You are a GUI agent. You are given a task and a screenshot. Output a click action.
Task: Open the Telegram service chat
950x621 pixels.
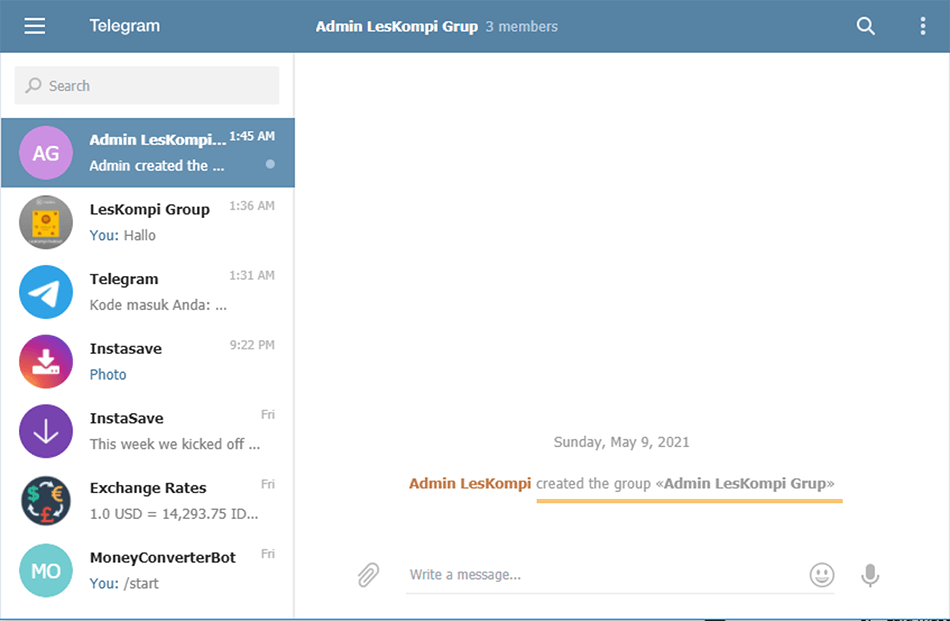point(148,292)
